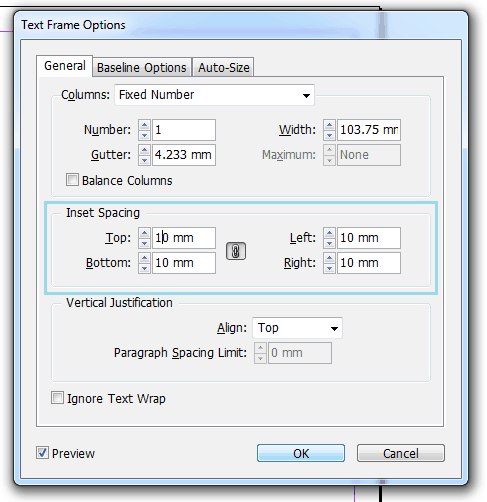This screenshot has width=487, height=502.
Task: Increase Left inset with up arrow
Action: click(x=329, y=233)
